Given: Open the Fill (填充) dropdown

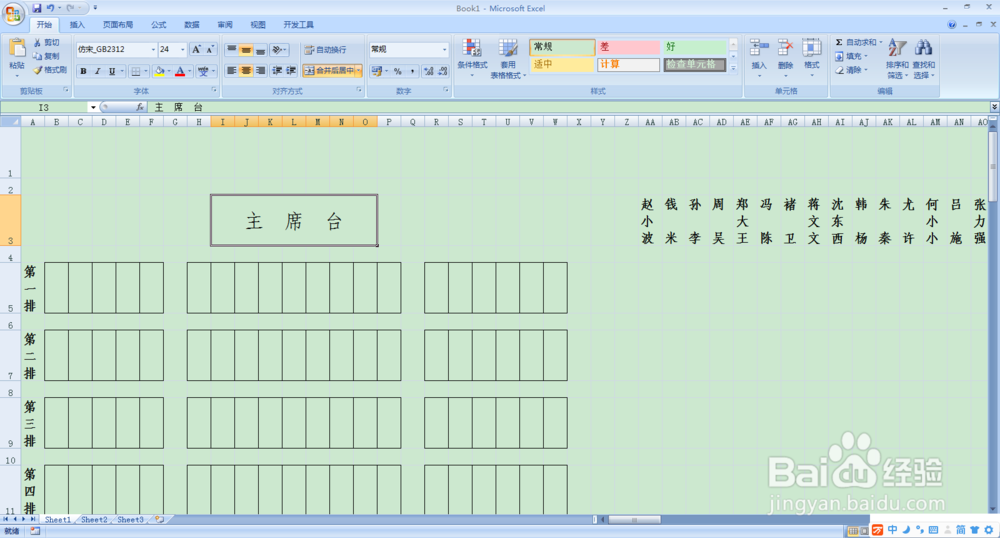Looking at the screenshot, I should coord(851,56).
